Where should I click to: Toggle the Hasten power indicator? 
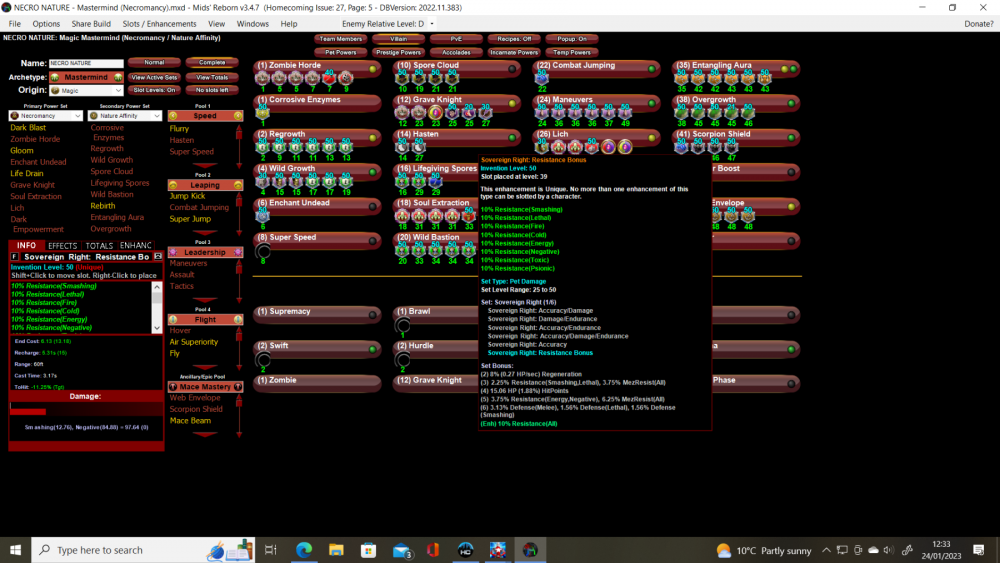pyautogui.click(x=512, y=137)
